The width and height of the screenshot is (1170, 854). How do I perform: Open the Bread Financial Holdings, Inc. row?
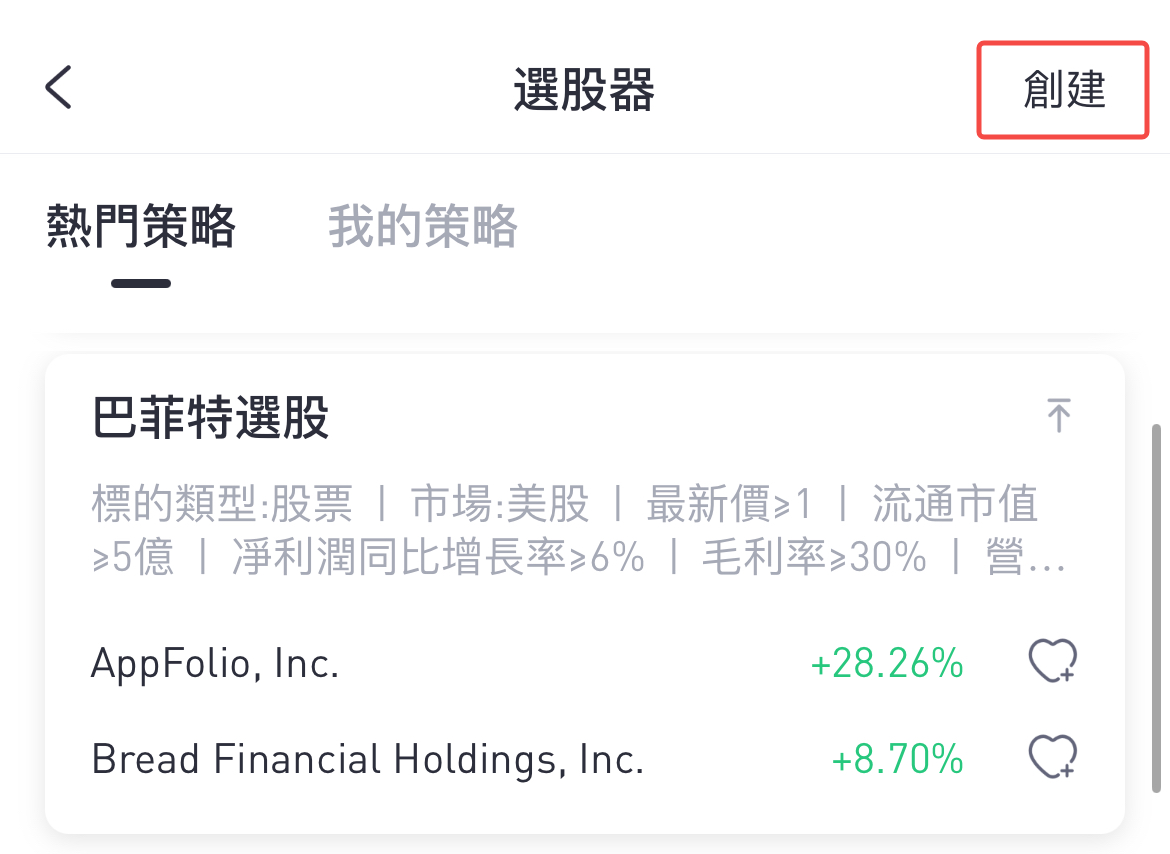(x=367, y=759)
